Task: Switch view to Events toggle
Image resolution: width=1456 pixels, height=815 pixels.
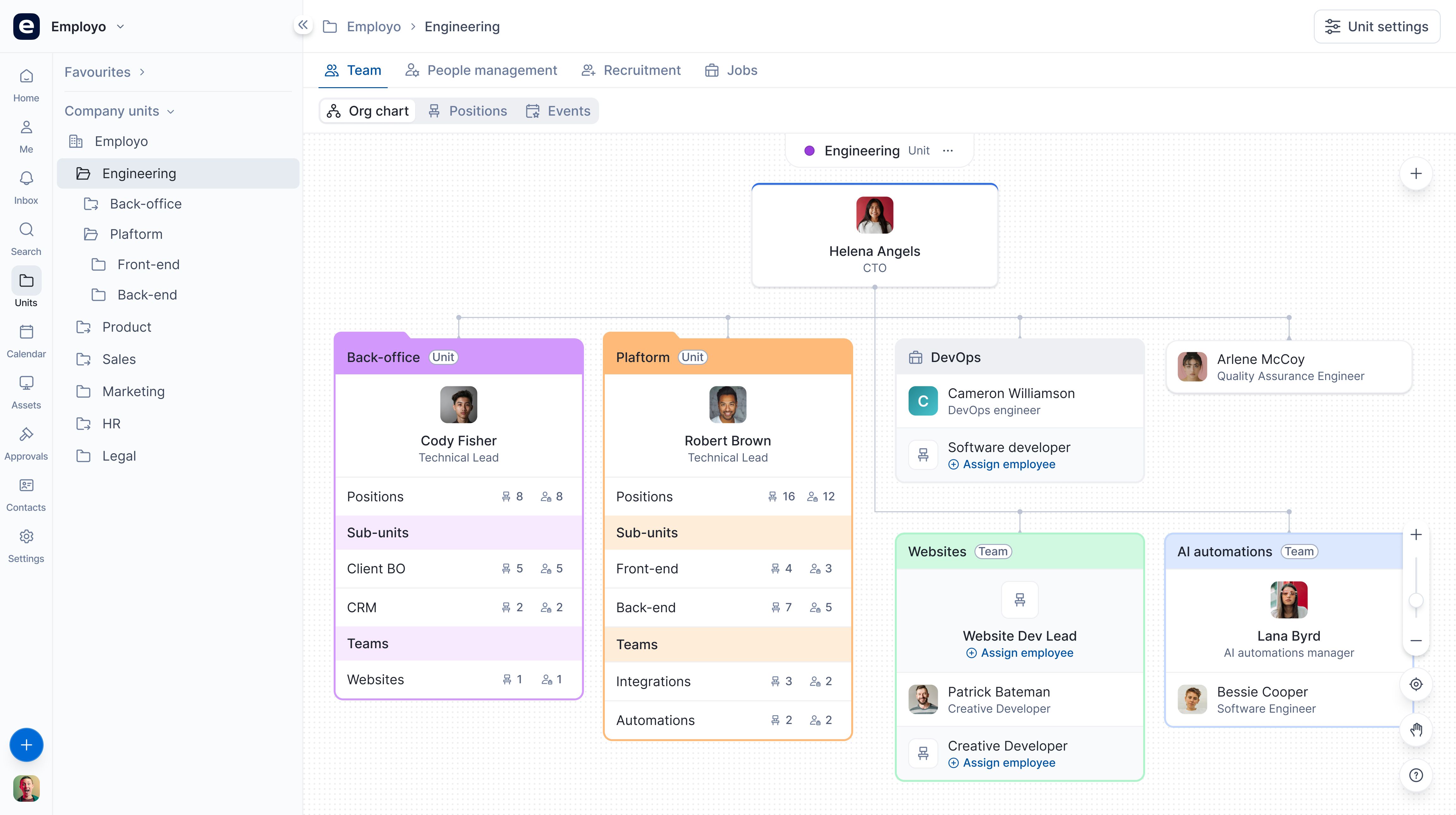Action: 558,111
